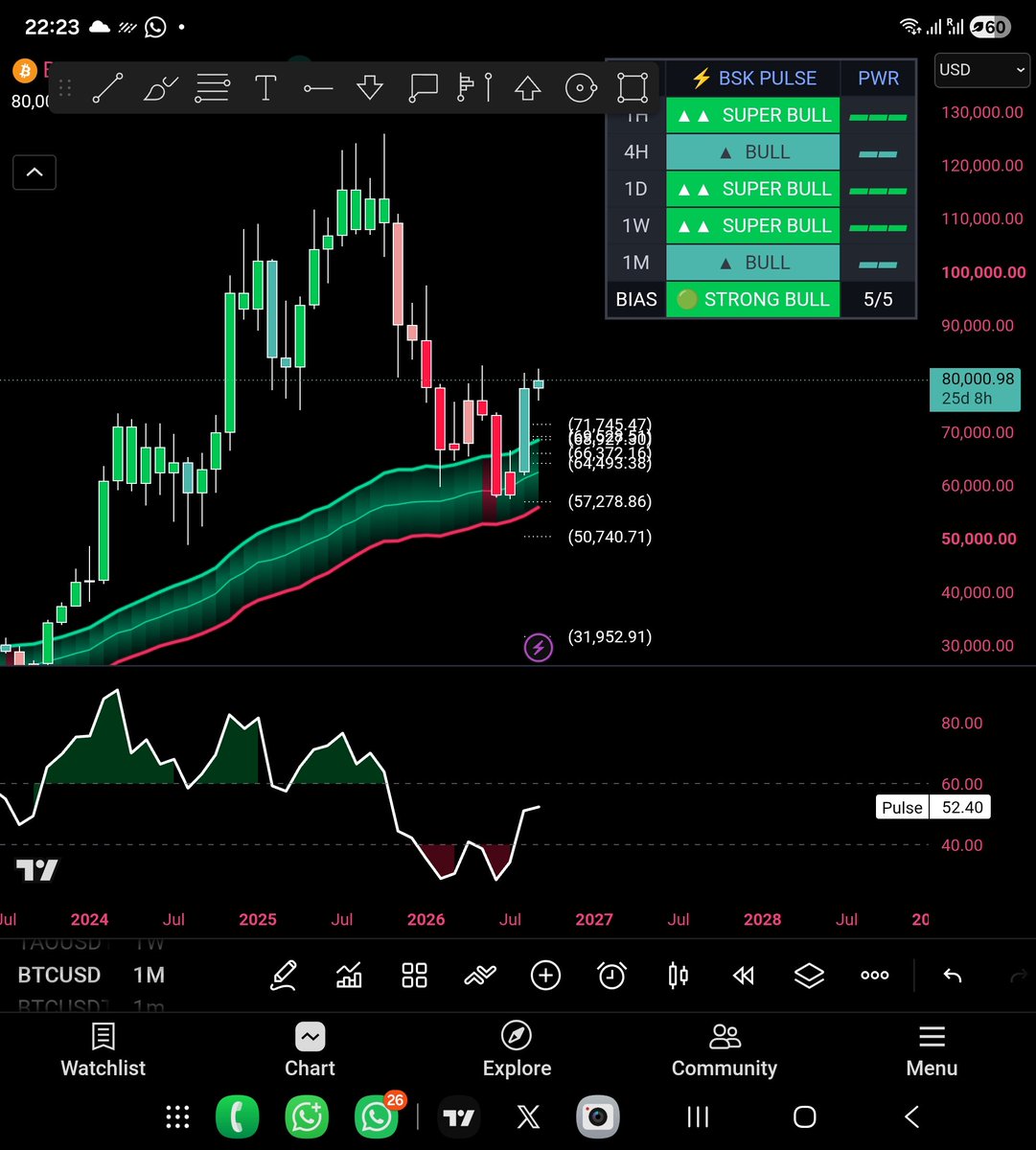The width and height of the screenshot is (1036, 1150).
Task: Open the indicators menu
Action: coord(349,976)
